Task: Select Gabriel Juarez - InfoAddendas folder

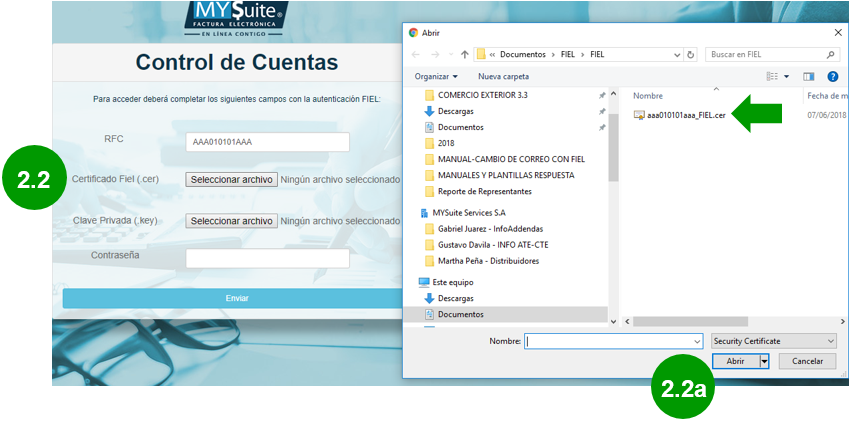Action: point(490,229)
